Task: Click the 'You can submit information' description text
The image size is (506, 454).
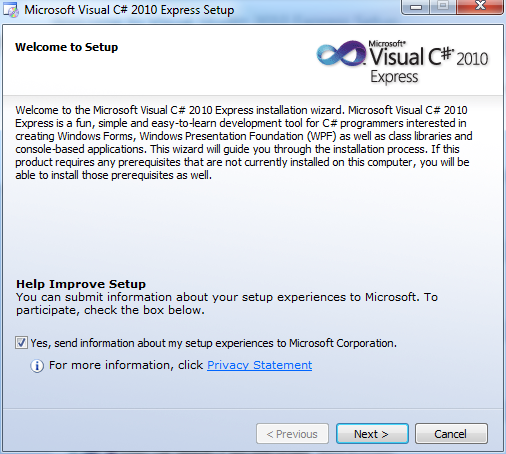Action: point(227,304)
